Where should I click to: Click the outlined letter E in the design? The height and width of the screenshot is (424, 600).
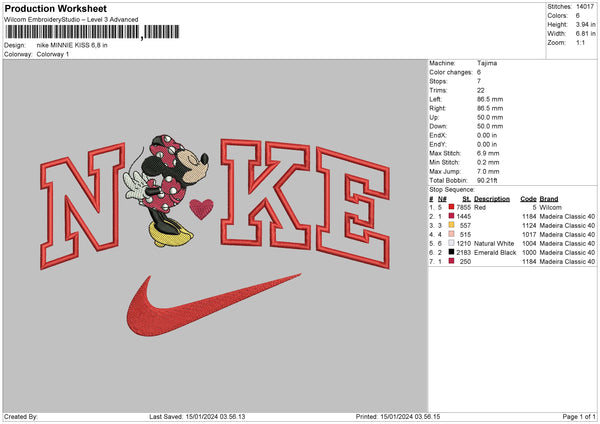pyautogui.click(x=353, y=208)
